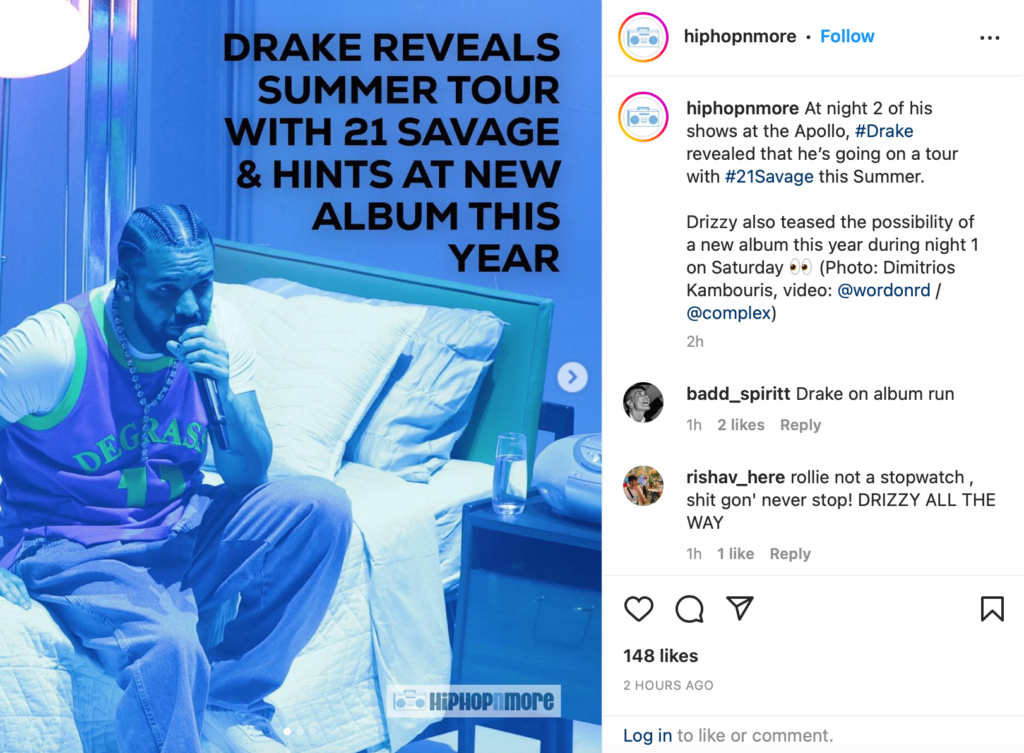The image size is (1024, 753).
Task: View the 148 likes list
Action: (x=660, y=656)
